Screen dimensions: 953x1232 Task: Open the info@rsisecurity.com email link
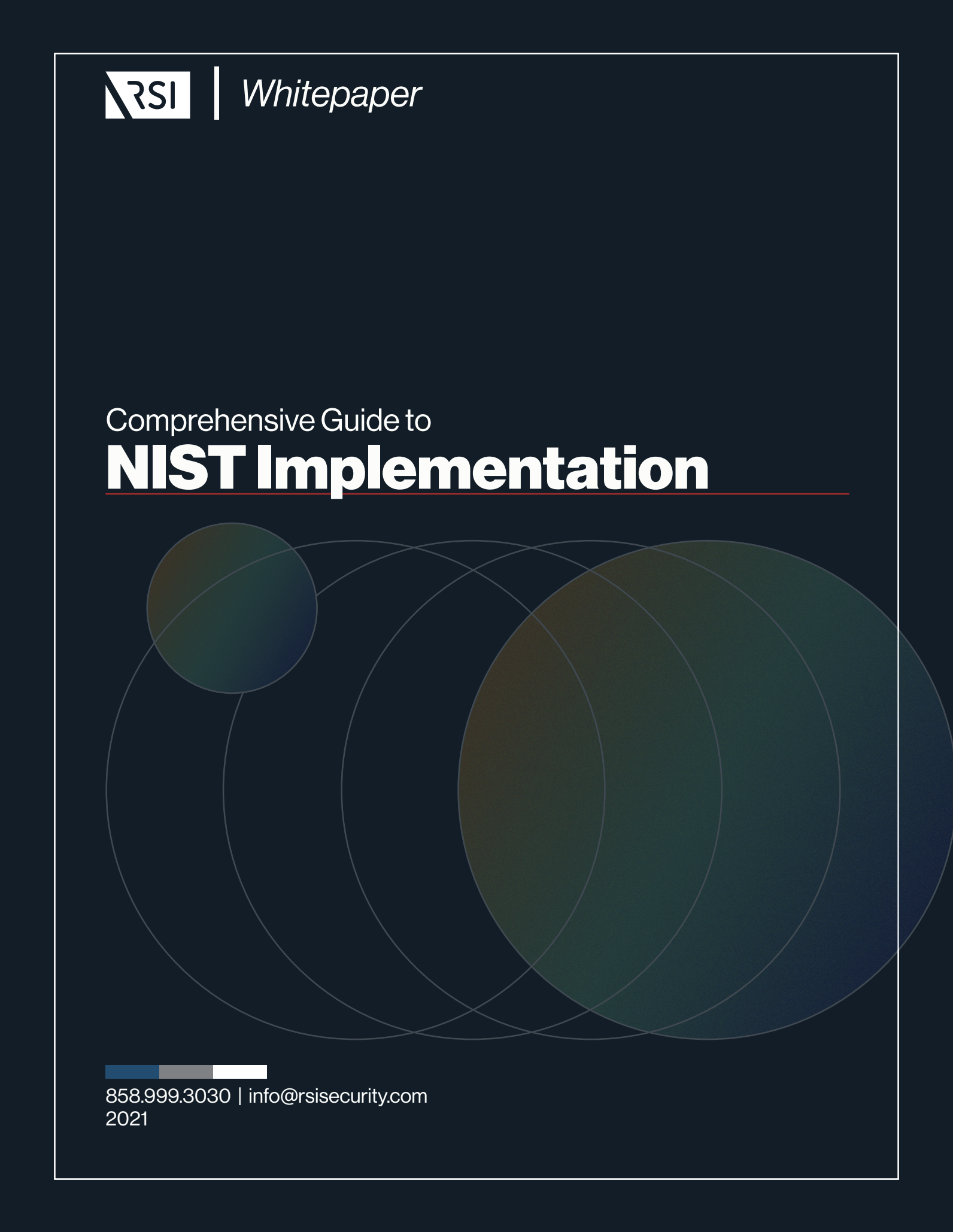click(x=338, y=1096)
